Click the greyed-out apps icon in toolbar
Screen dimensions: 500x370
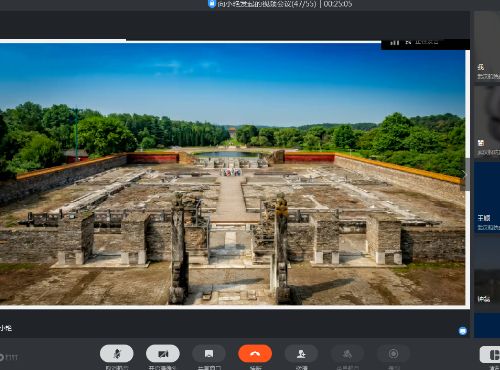347,354
